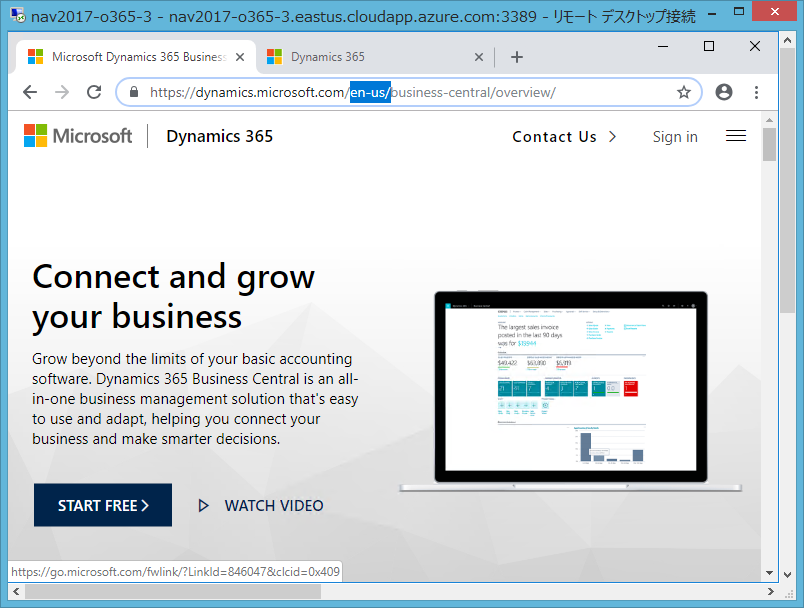Viewport: 804px width, 608px height.
Task: Open the Contact Us link
Action: pos(554,137)
